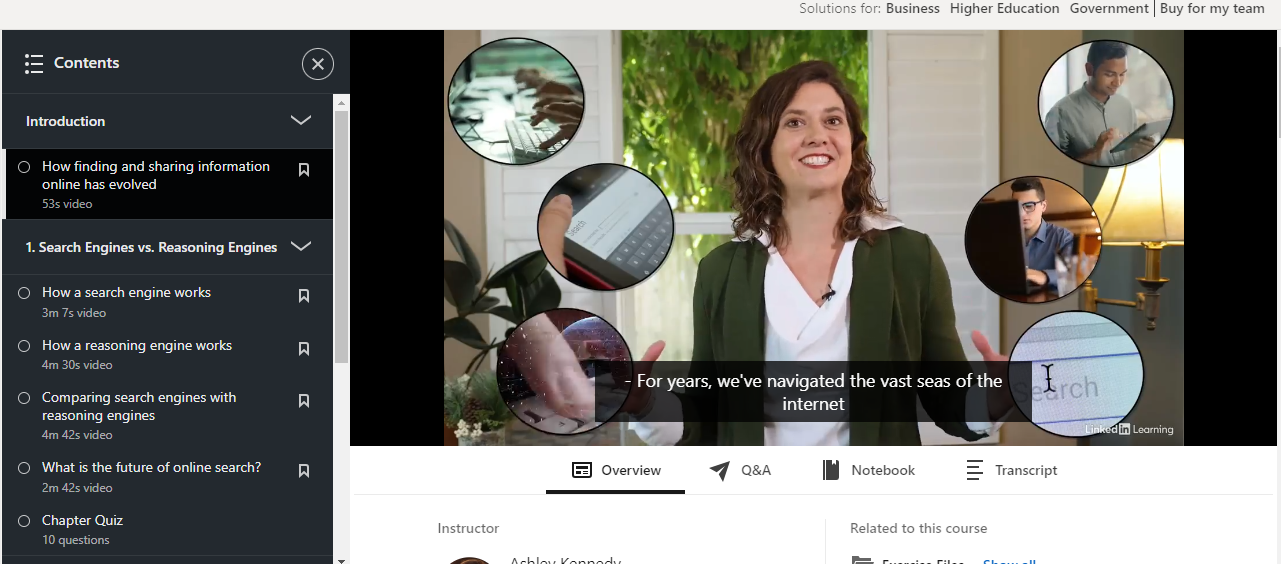Click the Notebook icon
The height and width of the screenshot is (564, 1281).
point(830,470)
